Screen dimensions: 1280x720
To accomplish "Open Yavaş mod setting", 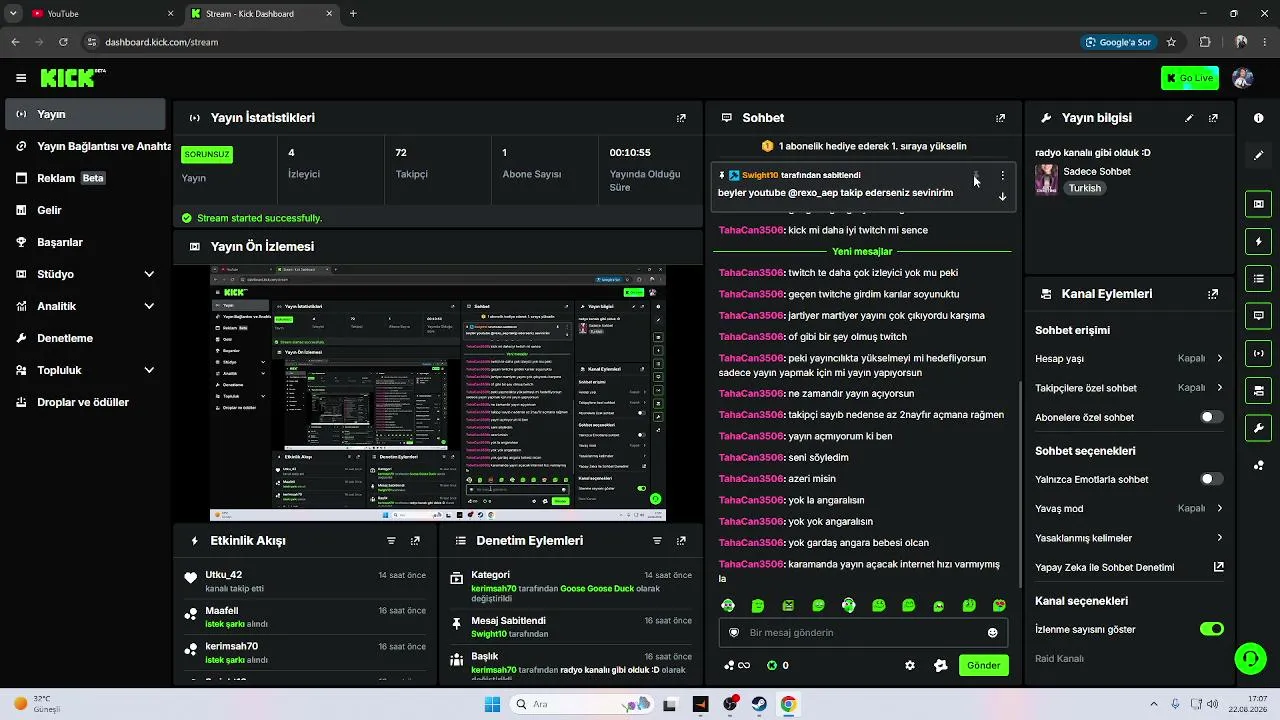I will pos(1129,508).
